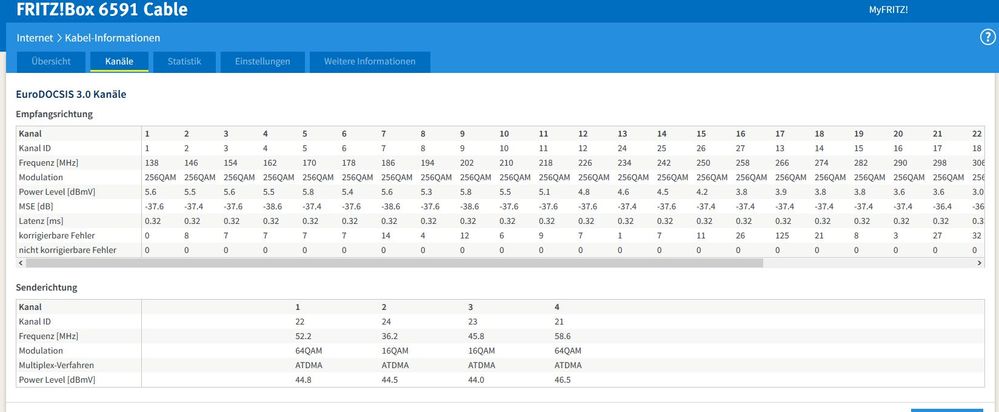This screenshot has width=999, height=412.
Task: Click the korrigierbare Fehler value 26
Action: pyautogui.click(x=740, y=236)
